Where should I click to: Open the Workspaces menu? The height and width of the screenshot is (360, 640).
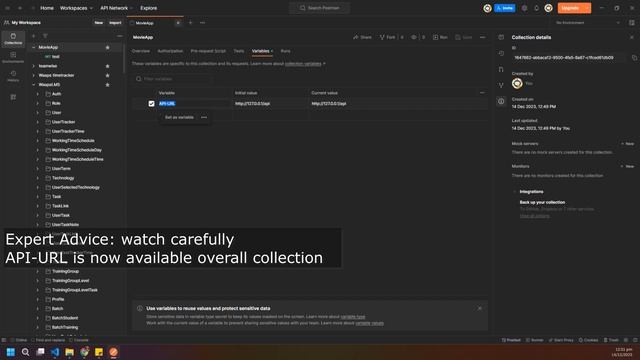(76, 8)
